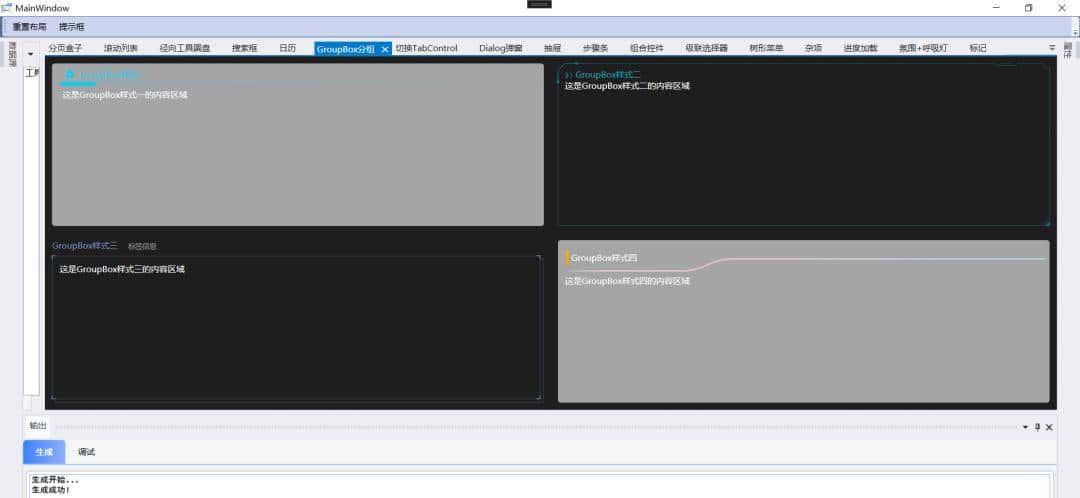Open the 组合控件 tab
Image resolution: width=1080 pixels, height=498 pixels.
[x=647, y=48]
